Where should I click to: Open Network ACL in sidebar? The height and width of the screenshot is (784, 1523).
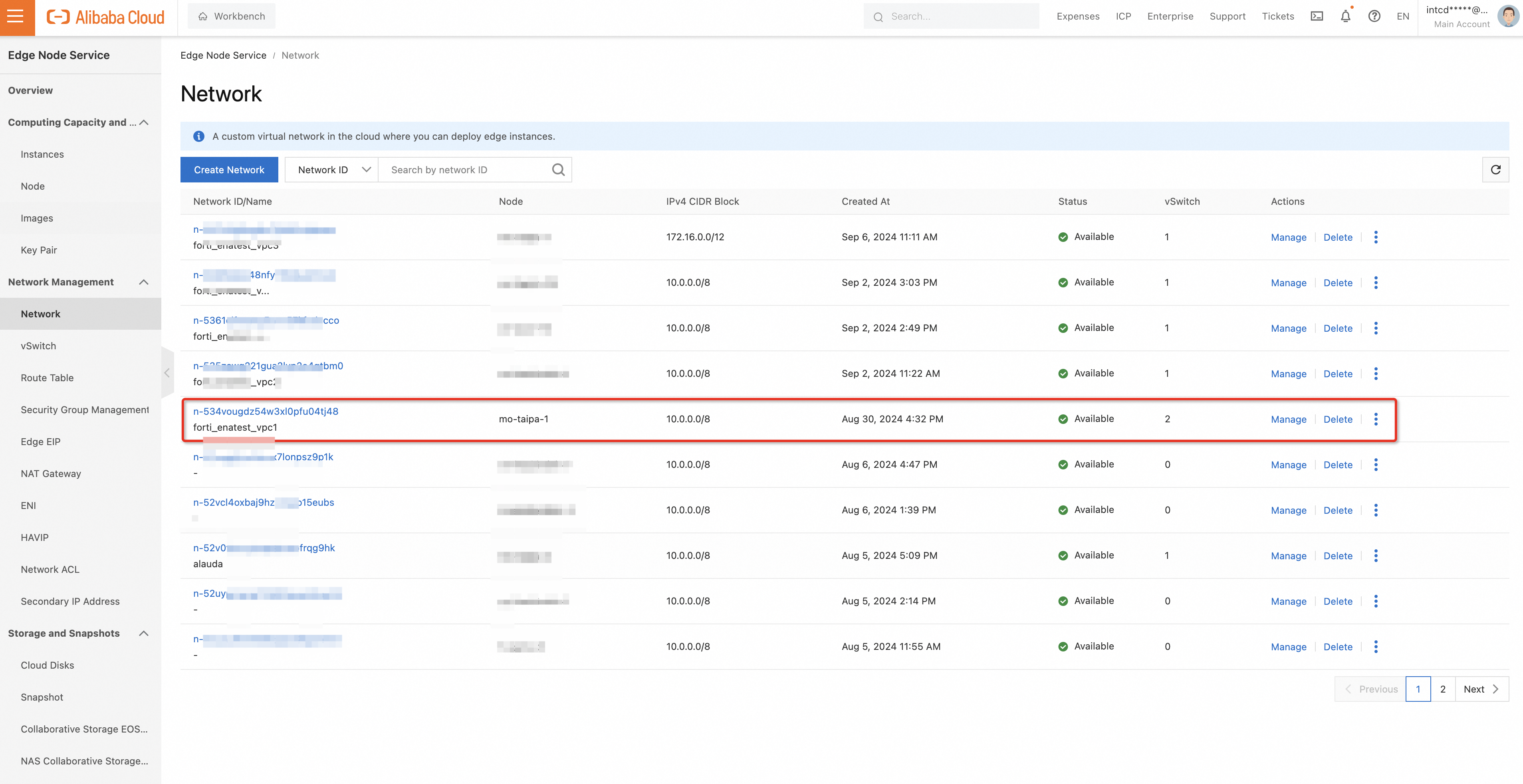50,569
